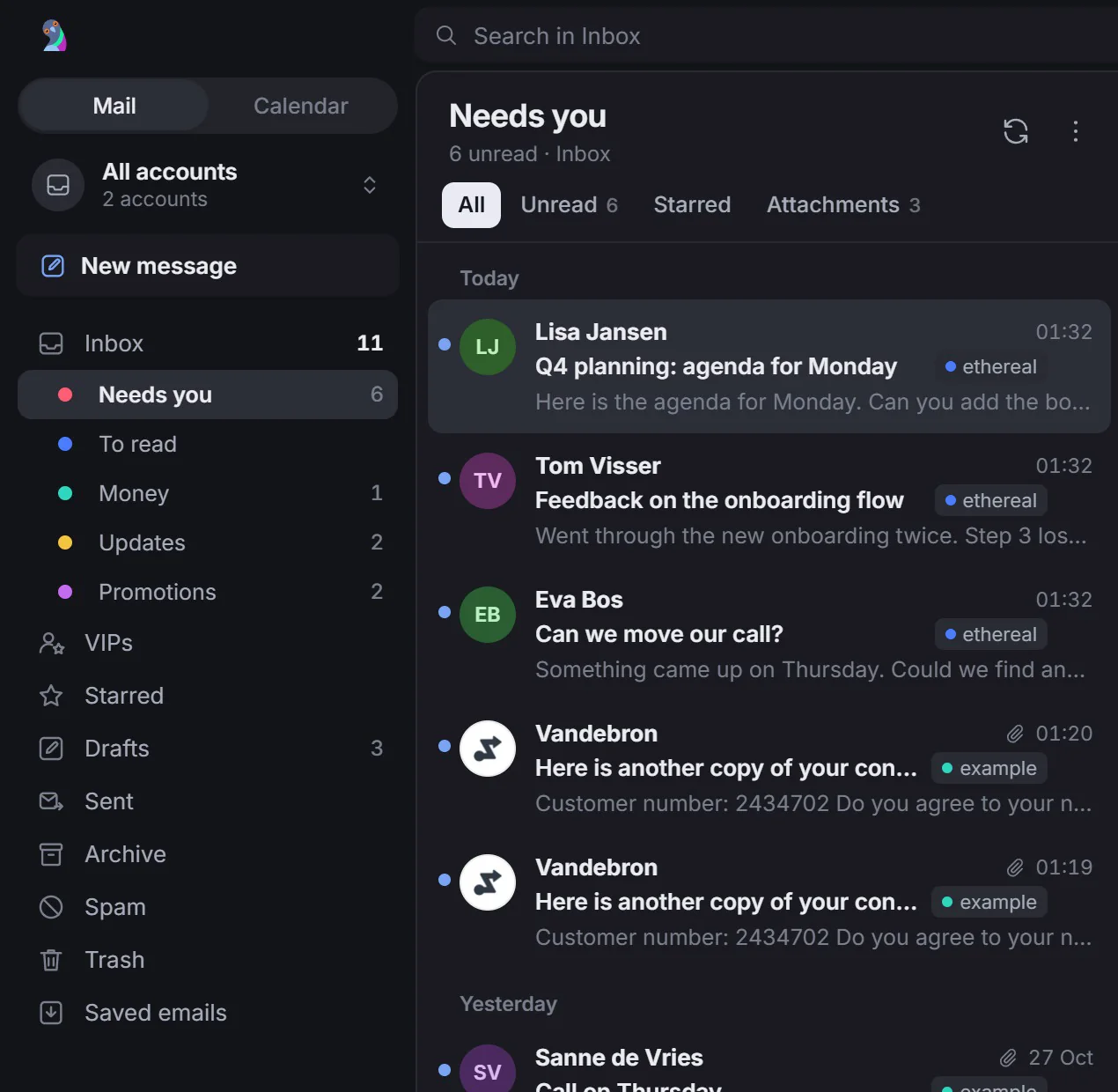1118x1092 pixels.
Task: Click attachment paperclip on Sanne de Vries email
Action: tap(1008, 1058)
